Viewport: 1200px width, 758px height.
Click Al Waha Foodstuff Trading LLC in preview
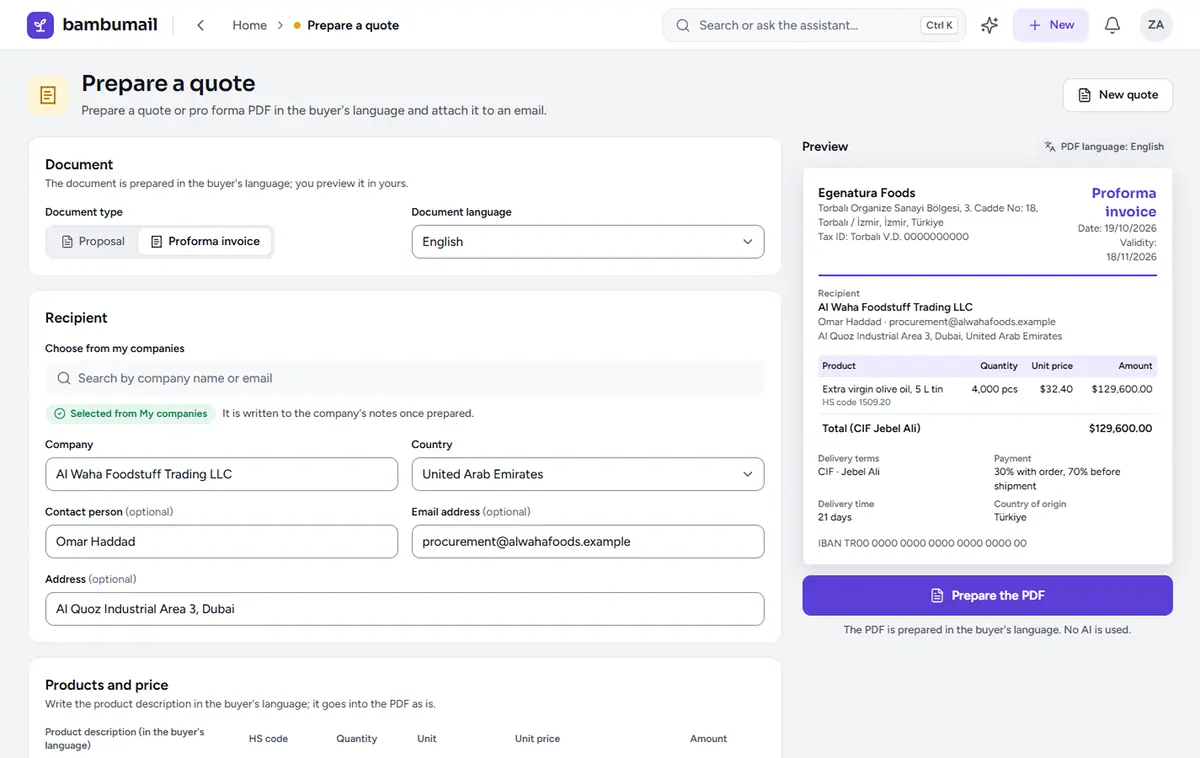895,307
